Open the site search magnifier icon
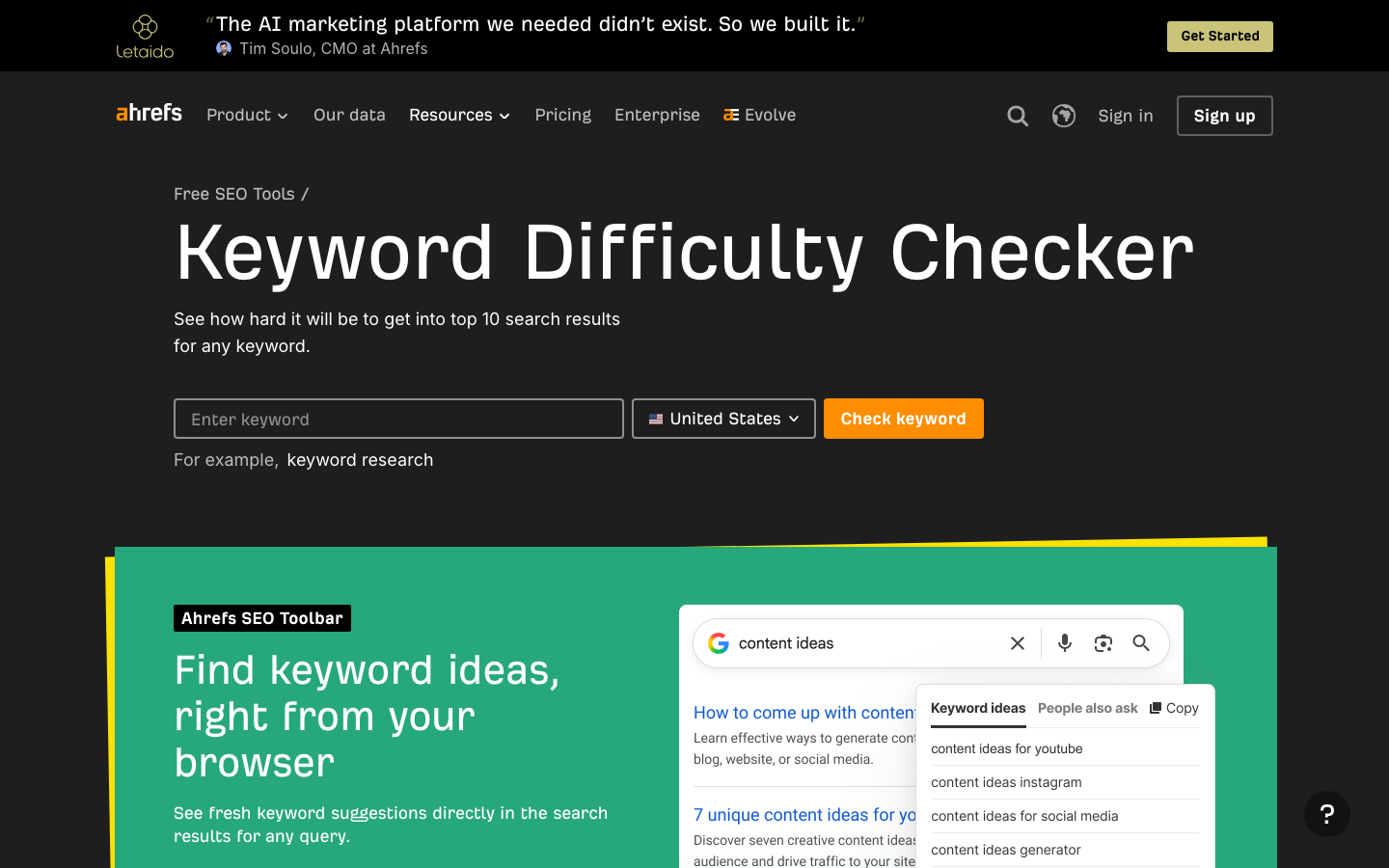 coord(1018,116)
